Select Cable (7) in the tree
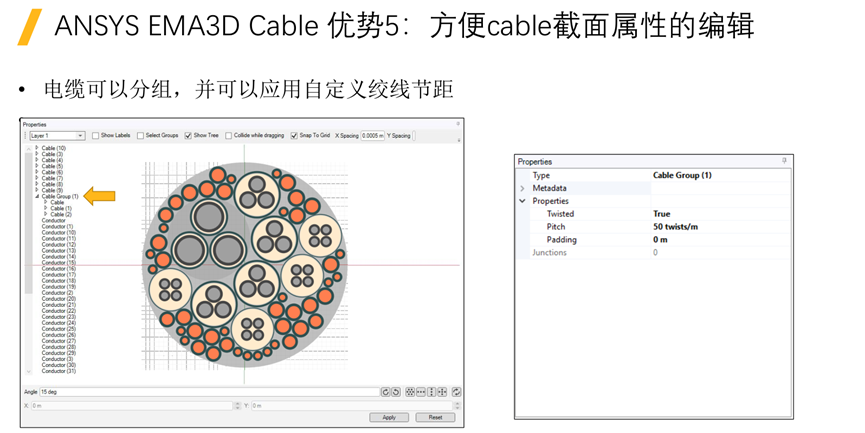 [52, 178]
